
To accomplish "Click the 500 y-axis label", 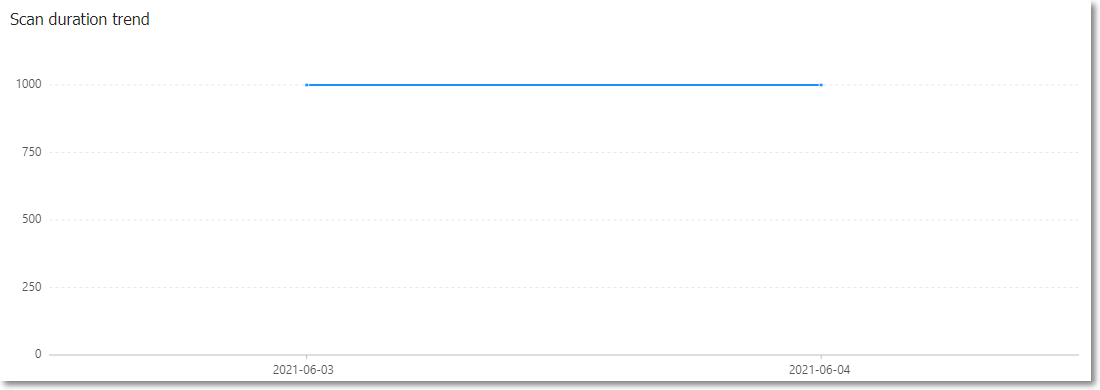I will [33, 220].
